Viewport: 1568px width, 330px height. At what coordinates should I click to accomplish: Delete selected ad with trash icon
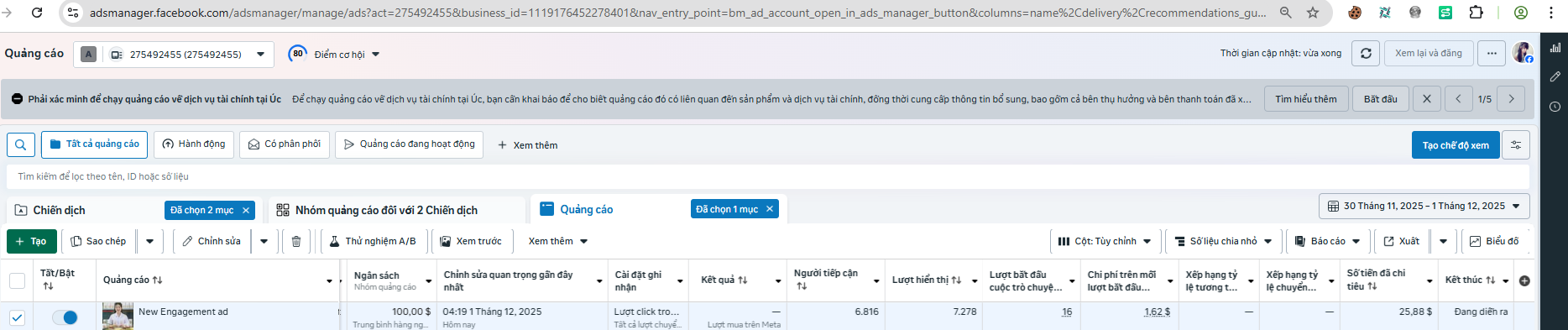coord(296,241)
